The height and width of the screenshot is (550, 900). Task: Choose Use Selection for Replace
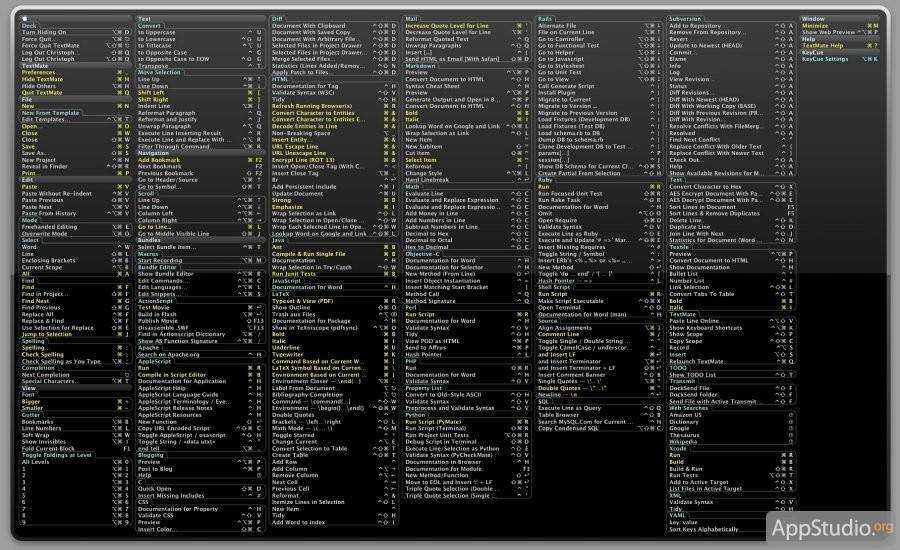[57, 328]
